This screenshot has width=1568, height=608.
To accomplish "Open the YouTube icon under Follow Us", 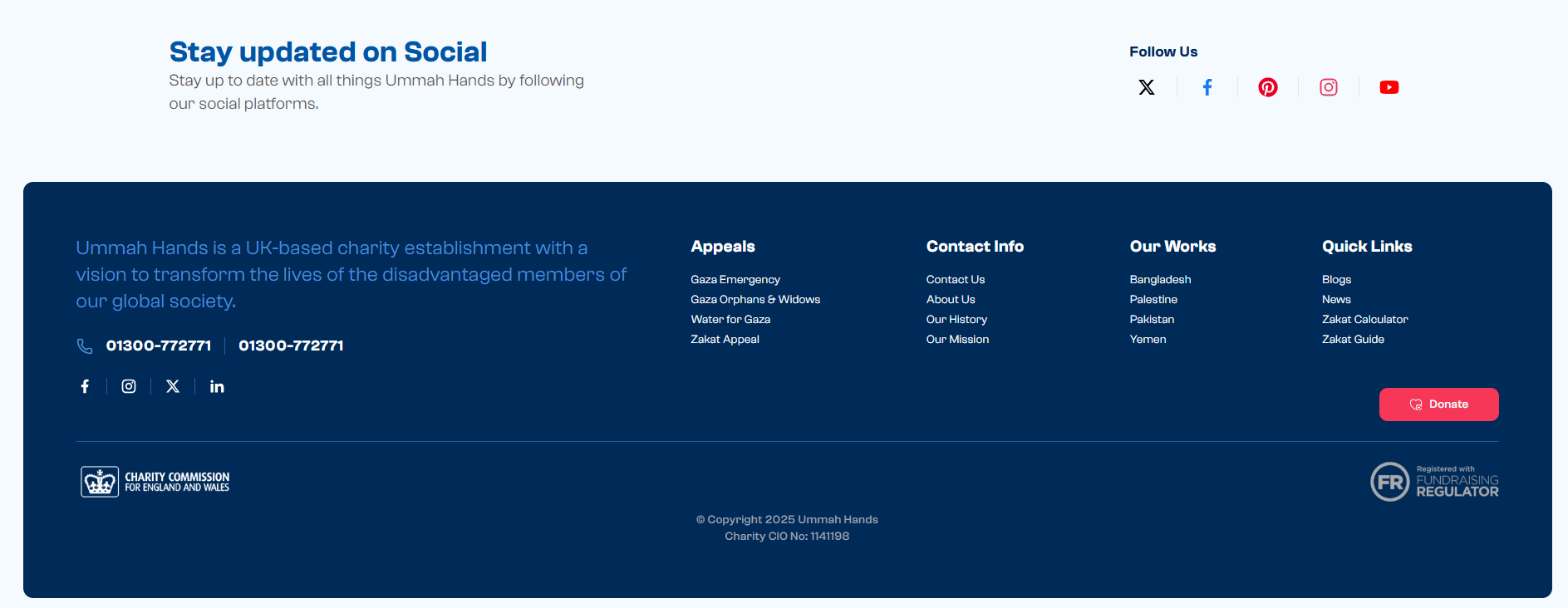I will 1389,87.
